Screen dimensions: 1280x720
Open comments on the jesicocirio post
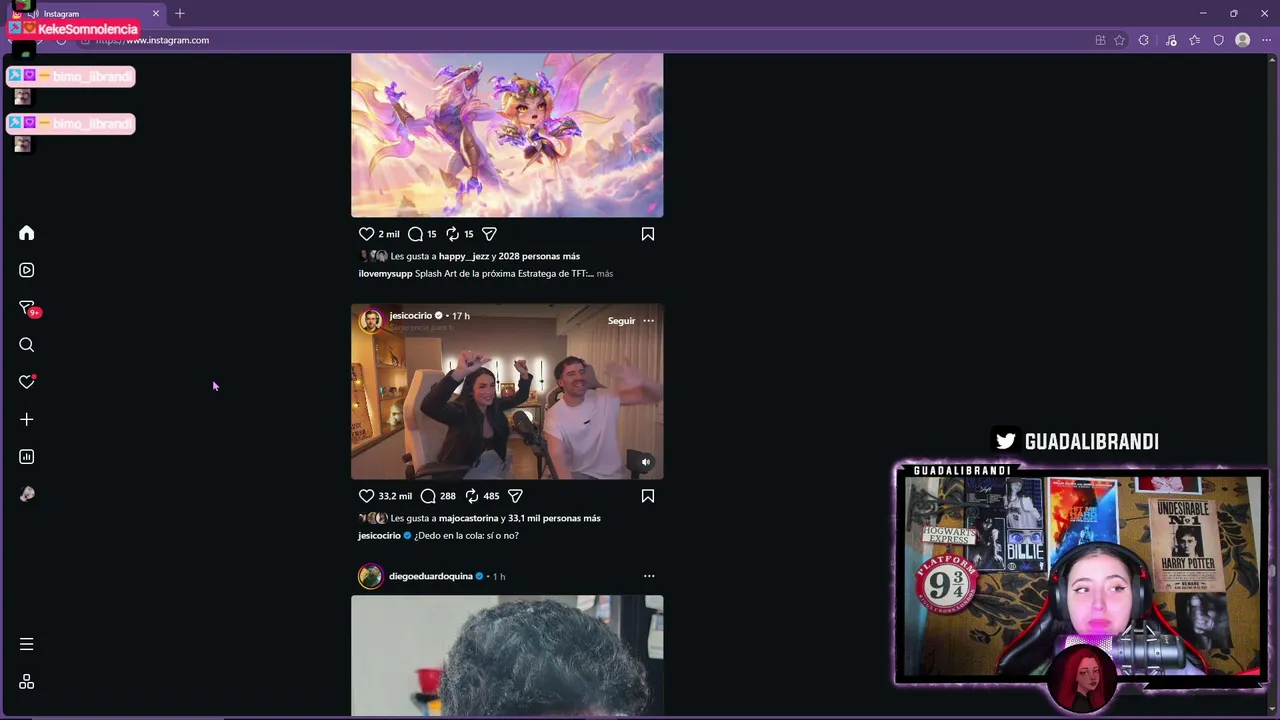coord(428,496)
